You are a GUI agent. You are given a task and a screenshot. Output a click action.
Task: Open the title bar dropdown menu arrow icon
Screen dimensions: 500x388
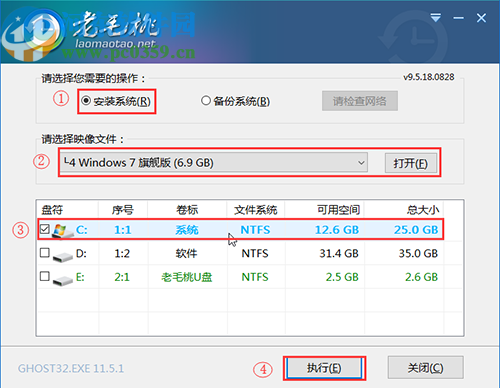click(435, 18)
